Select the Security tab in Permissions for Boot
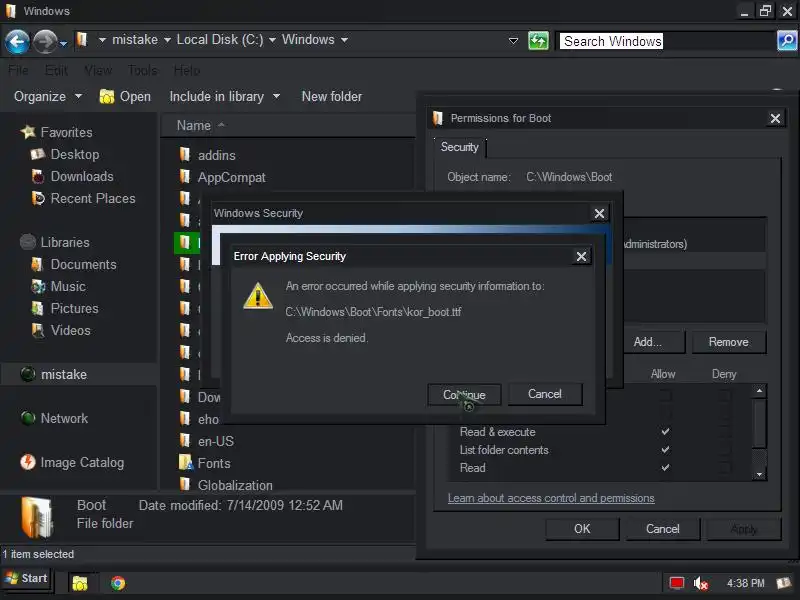 coord(459,147)
